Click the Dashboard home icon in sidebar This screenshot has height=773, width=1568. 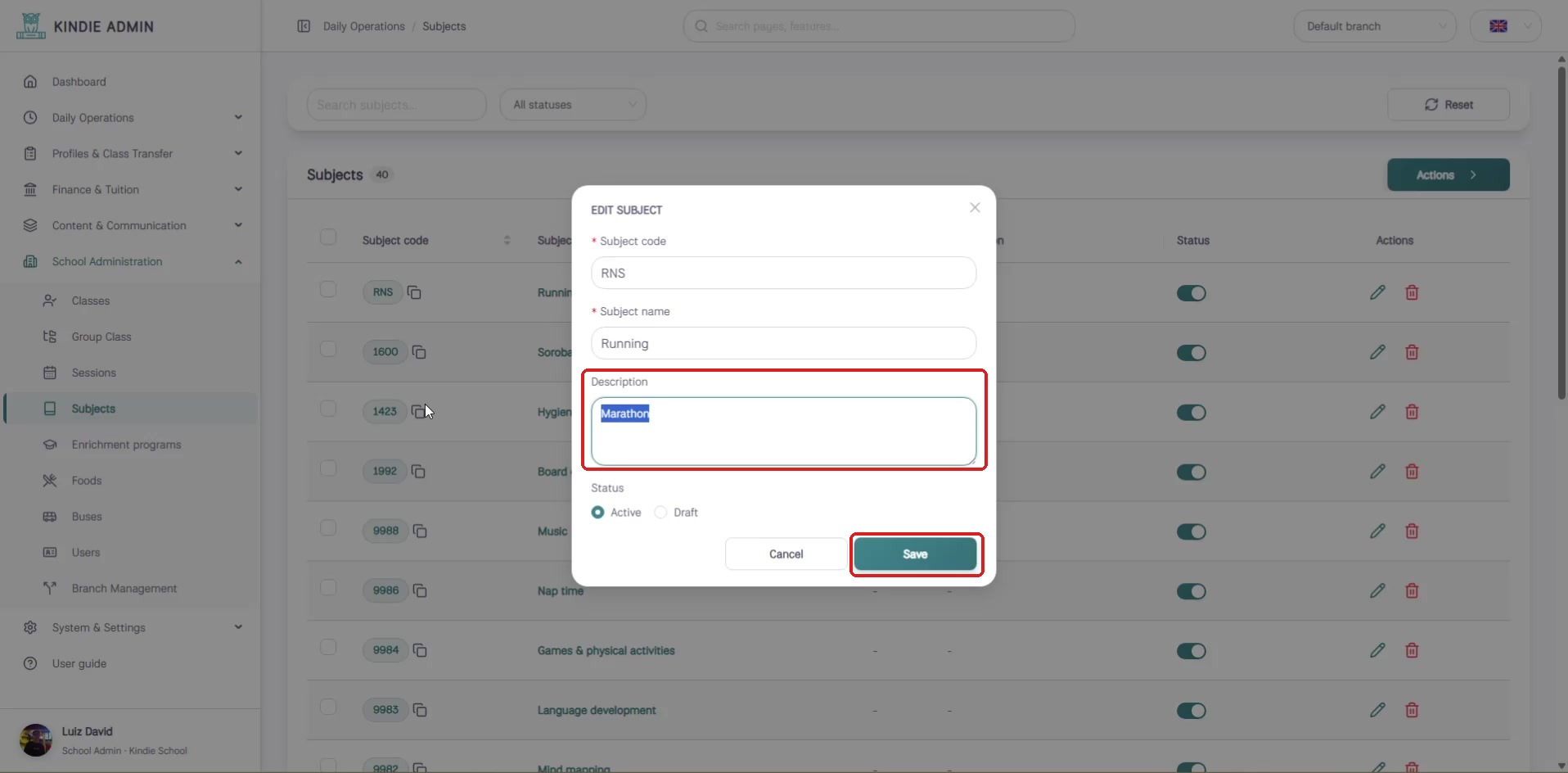click(30, 82)
